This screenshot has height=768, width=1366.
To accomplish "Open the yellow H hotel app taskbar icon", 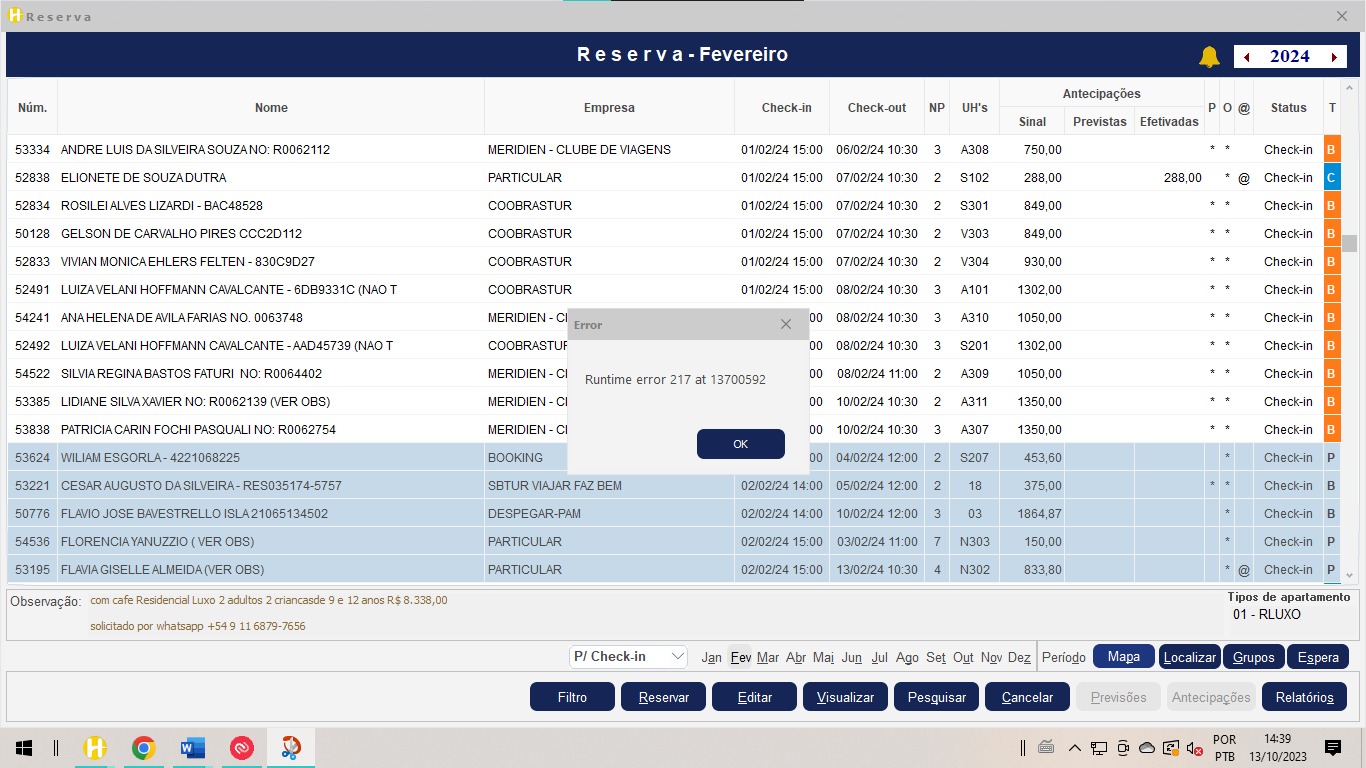I will 95,748.
